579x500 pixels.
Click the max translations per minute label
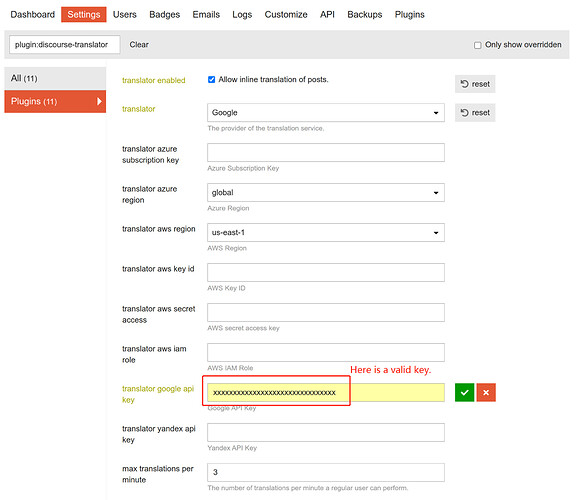pyautogui.click(x=158, y=474)
